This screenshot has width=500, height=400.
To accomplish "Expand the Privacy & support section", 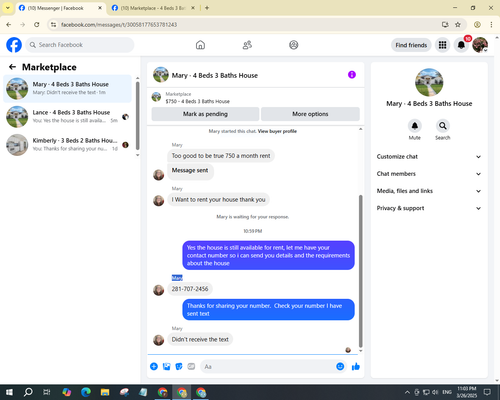I will pyautogui.click(x=429, y=208).
